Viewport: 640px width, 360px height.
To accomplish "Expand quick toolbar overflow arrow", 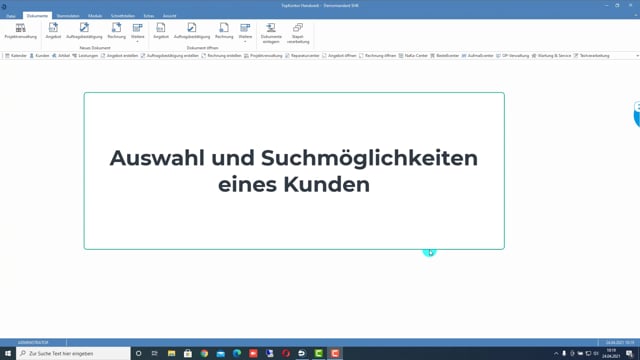I will (x=637, y=56).
